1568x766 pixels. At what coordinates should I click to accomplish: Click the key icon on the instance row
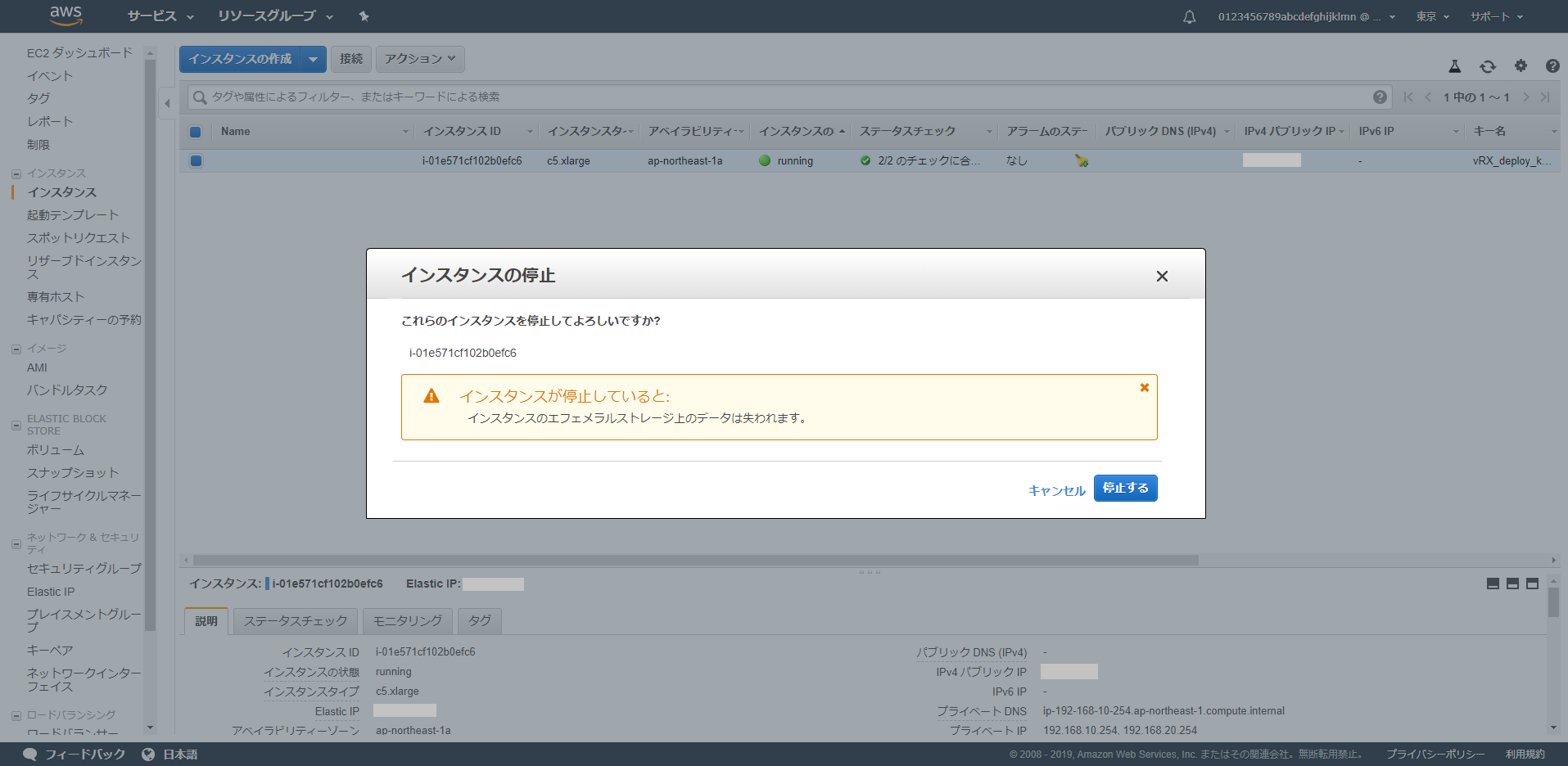1082,161
